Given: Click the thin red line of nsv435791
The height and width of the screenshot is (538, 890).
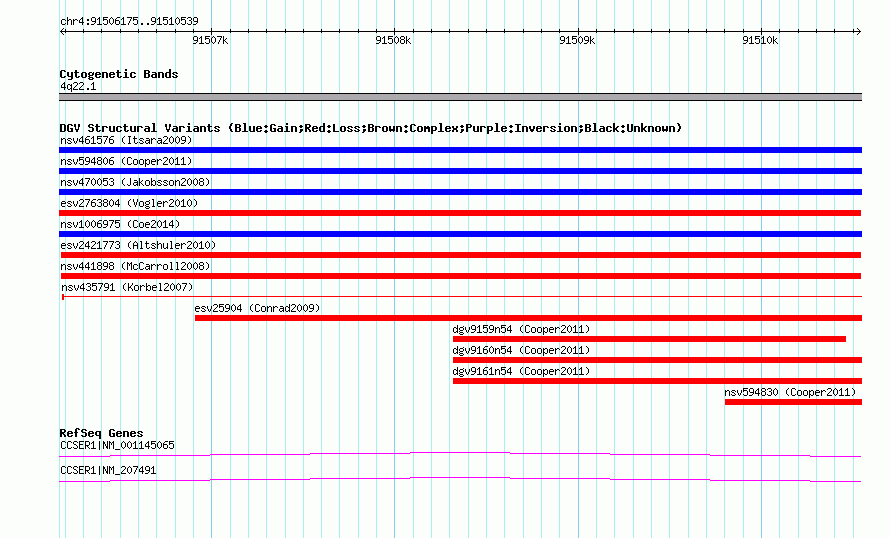Looking at the screenshot, I should pyautogui.click(x=462, y=296).
